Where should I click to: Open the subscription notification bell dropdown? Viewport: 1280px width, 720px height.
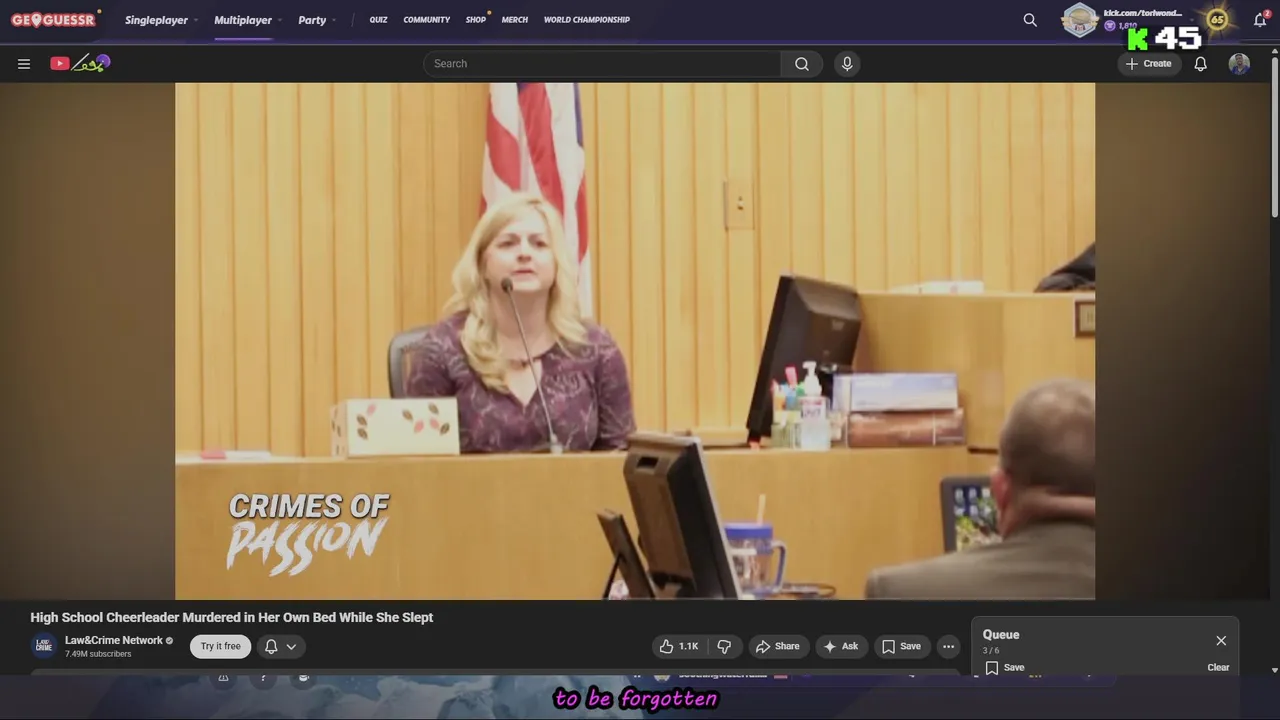(x=281, y=647)
